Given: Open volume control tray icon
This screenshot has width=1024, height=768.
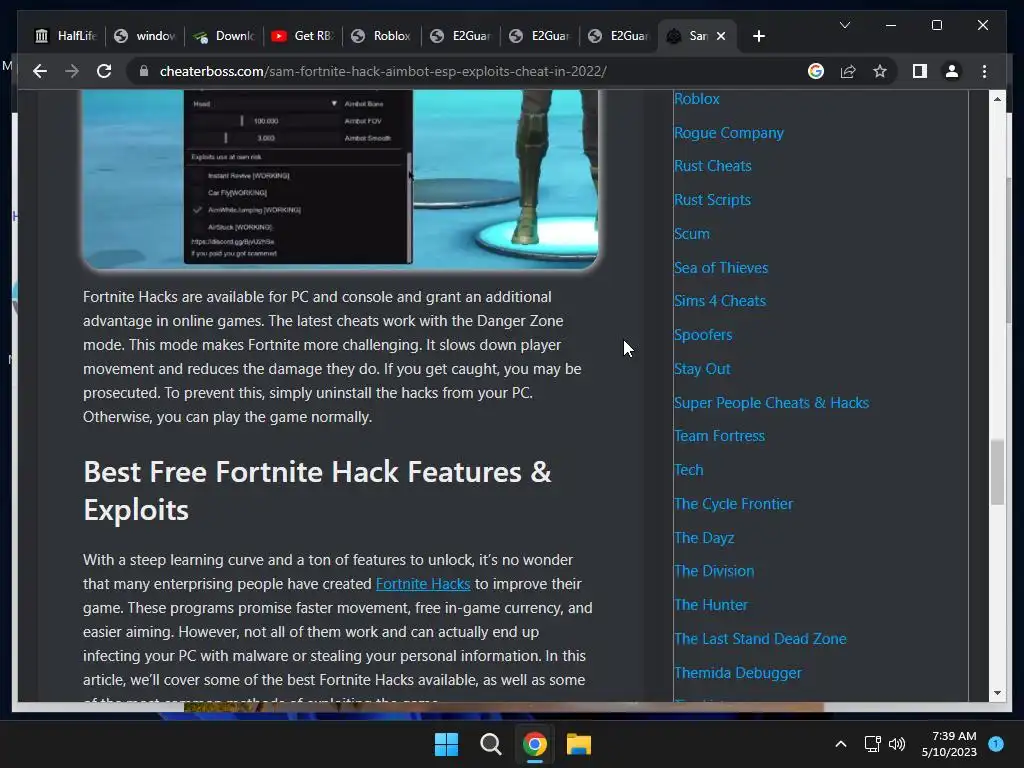Looking at the screenshot, I should pos(897,744).
